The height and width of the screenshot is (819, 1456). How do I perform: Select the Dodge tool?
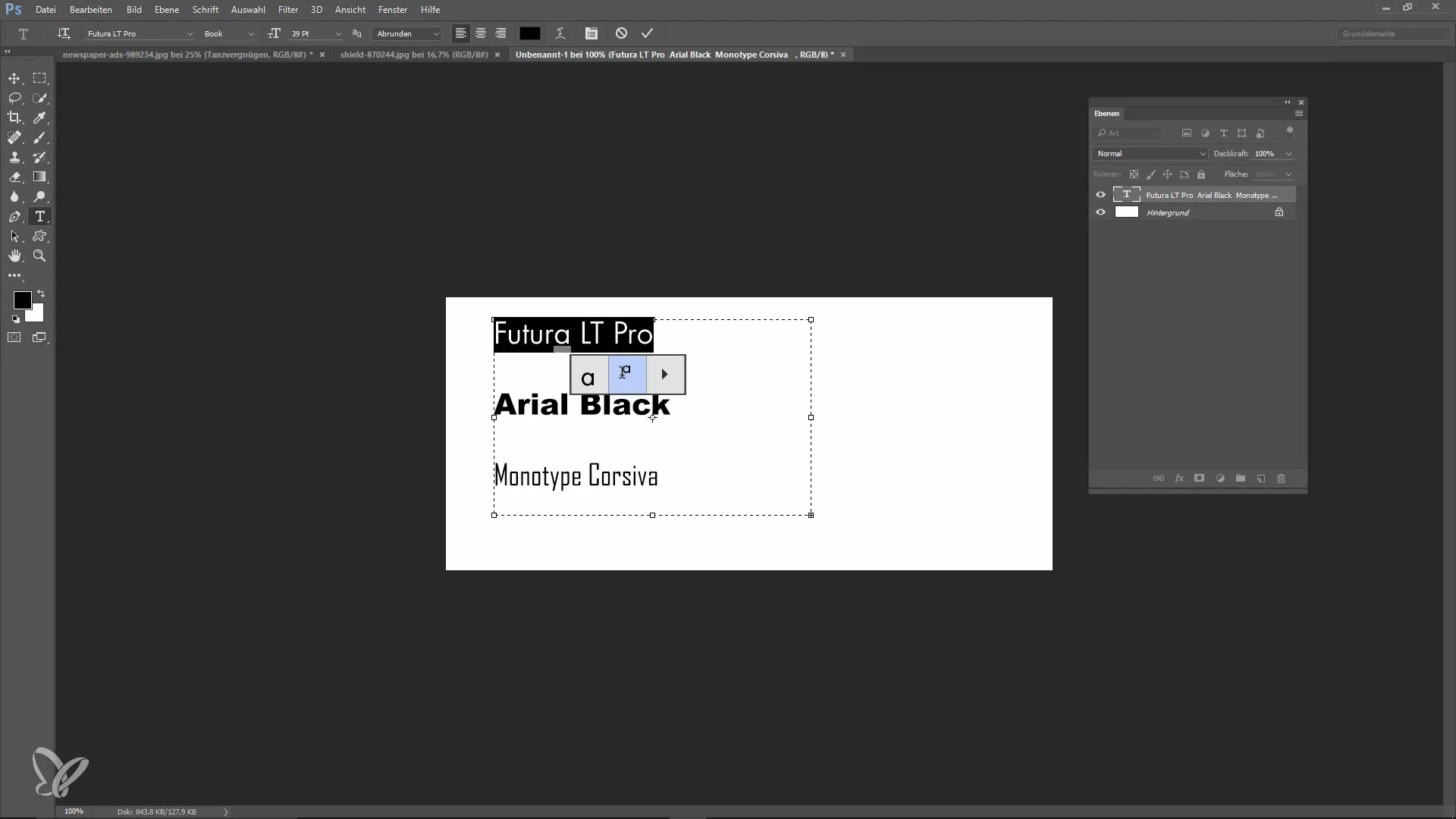point(39,196)
